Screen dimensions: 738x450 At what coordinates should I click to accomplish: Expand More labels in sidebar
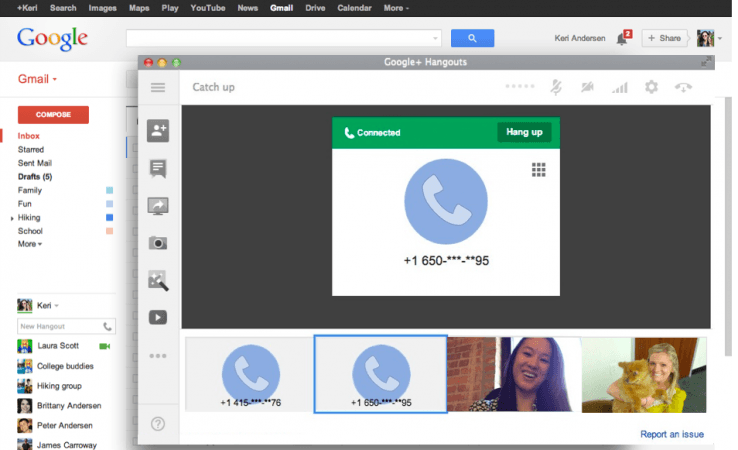click(x=30, y=244)
